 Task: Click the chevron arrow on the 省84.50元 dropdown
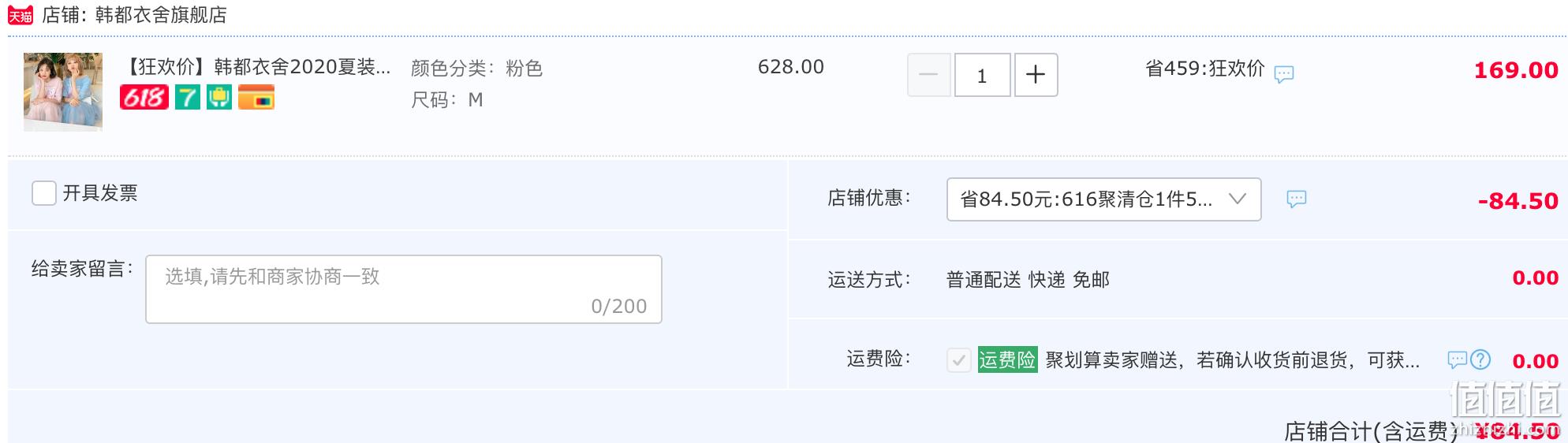1238,199
